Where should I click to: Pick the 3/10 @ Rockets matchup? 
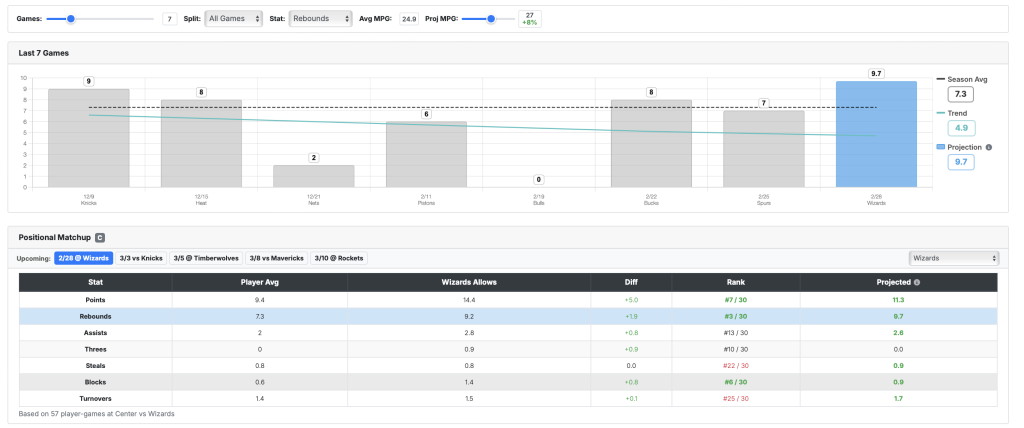click(339, 258)
